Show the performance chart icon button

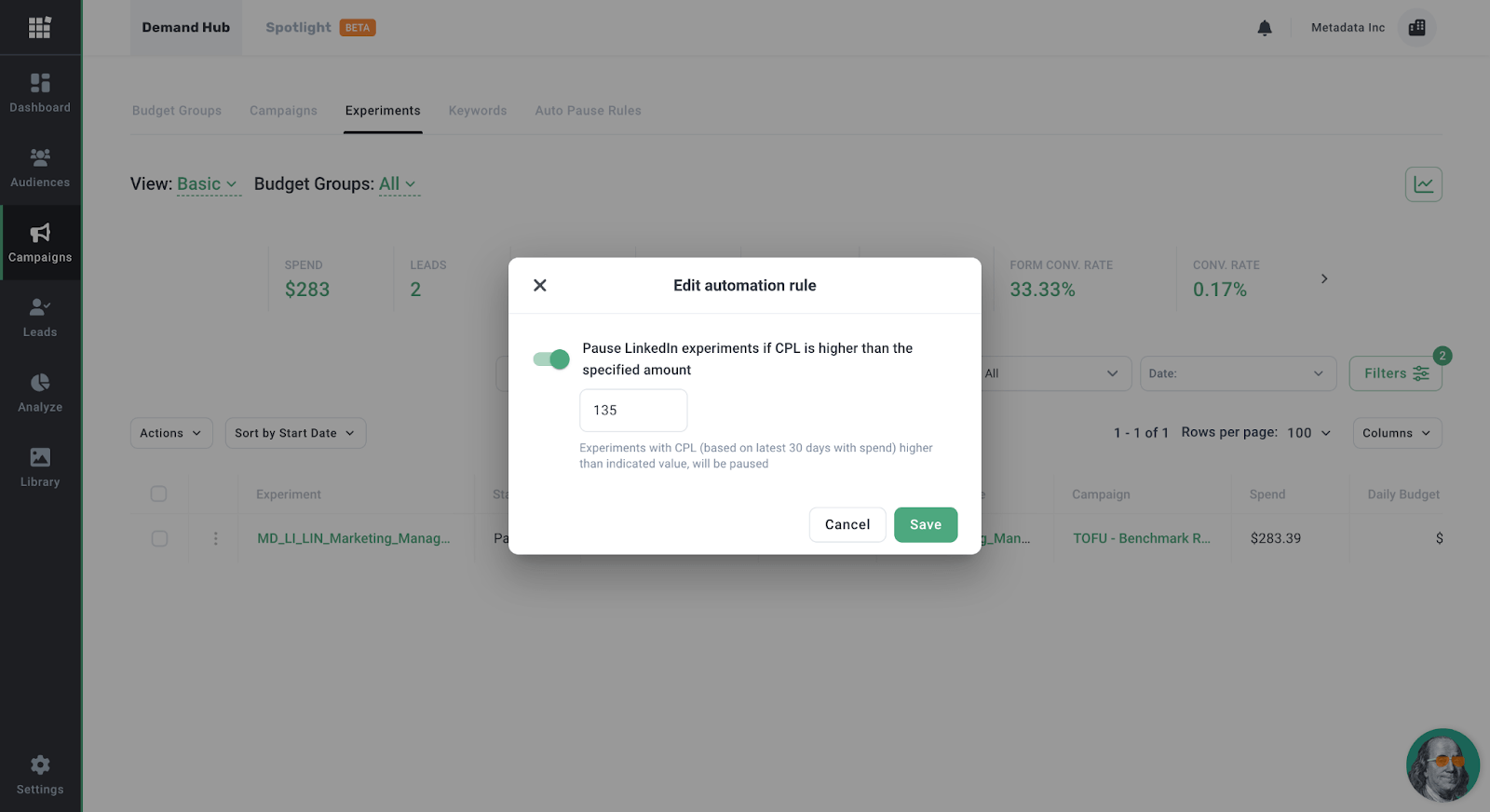click(1423, 184)
